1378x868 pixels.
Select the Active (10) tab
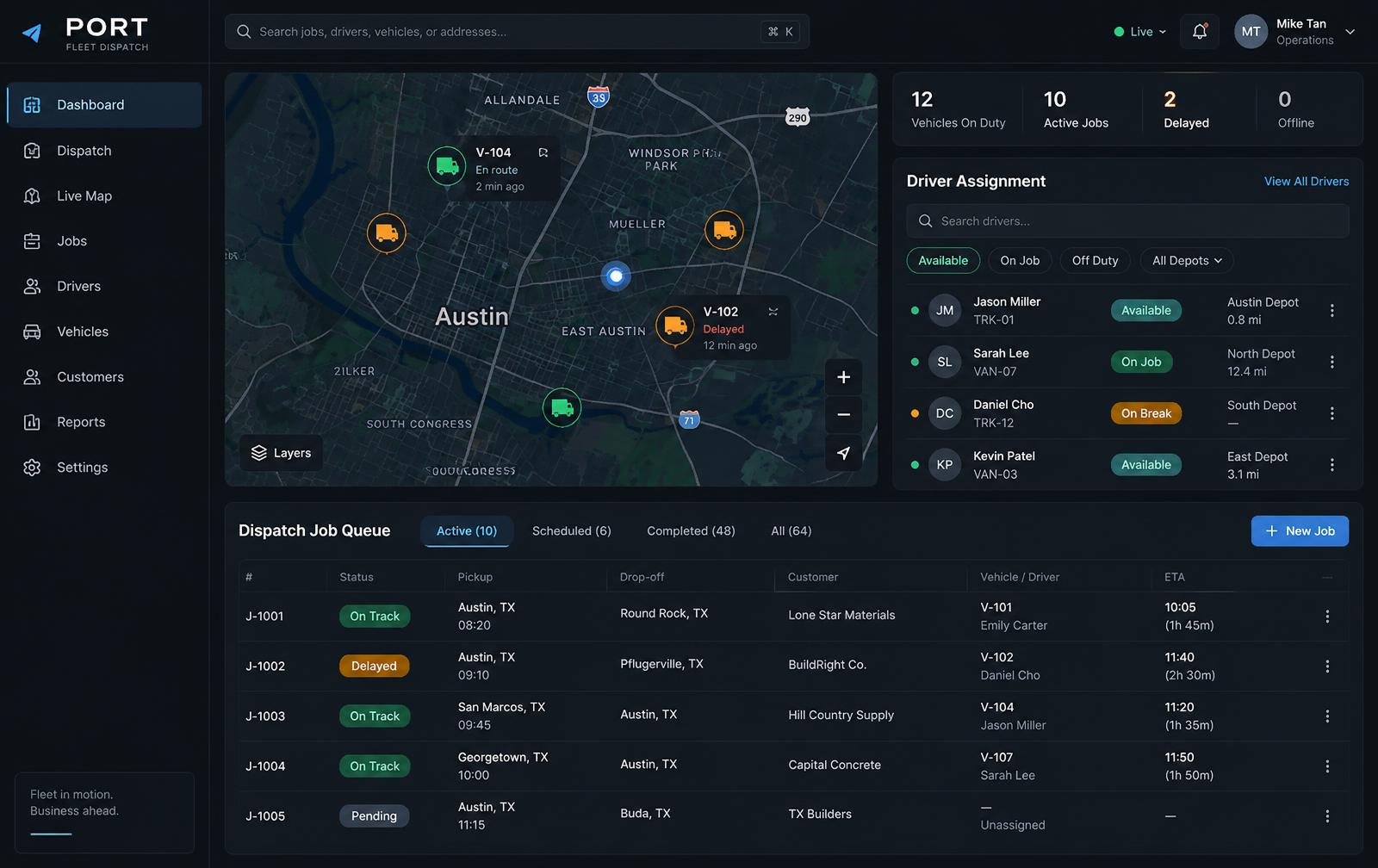[467, 531]
